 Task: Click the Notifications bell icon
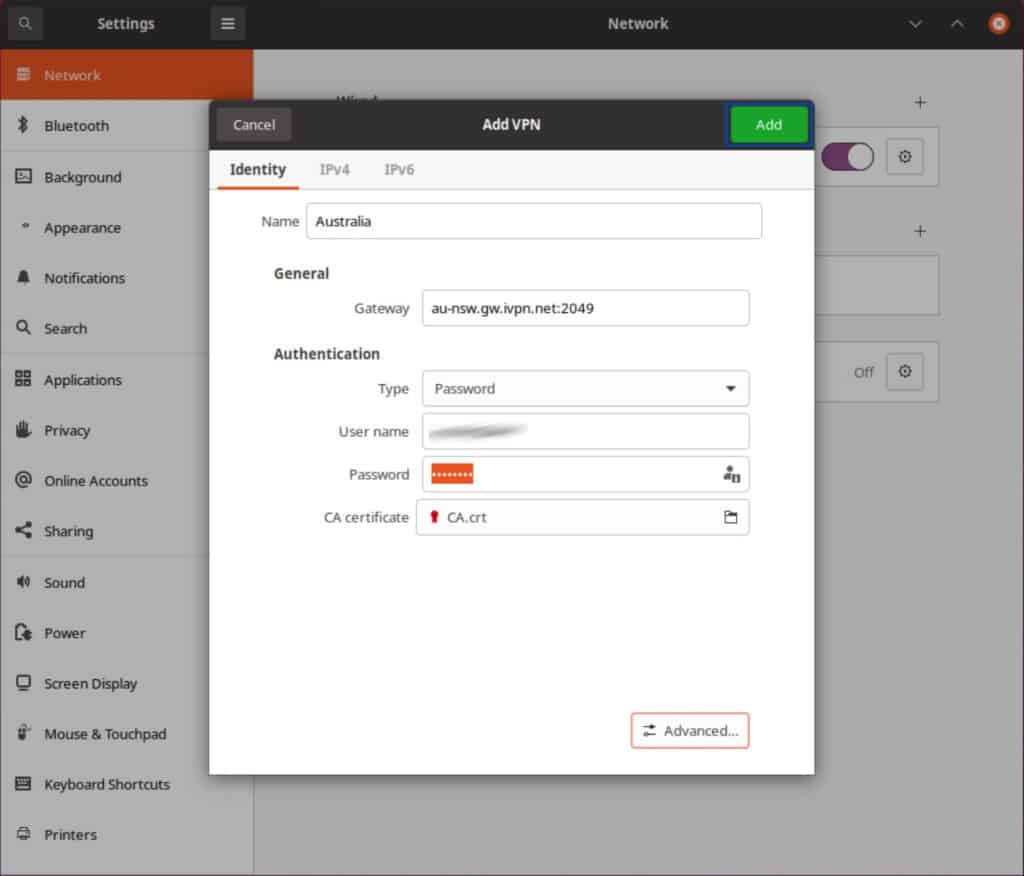click(x=24, y=277)
